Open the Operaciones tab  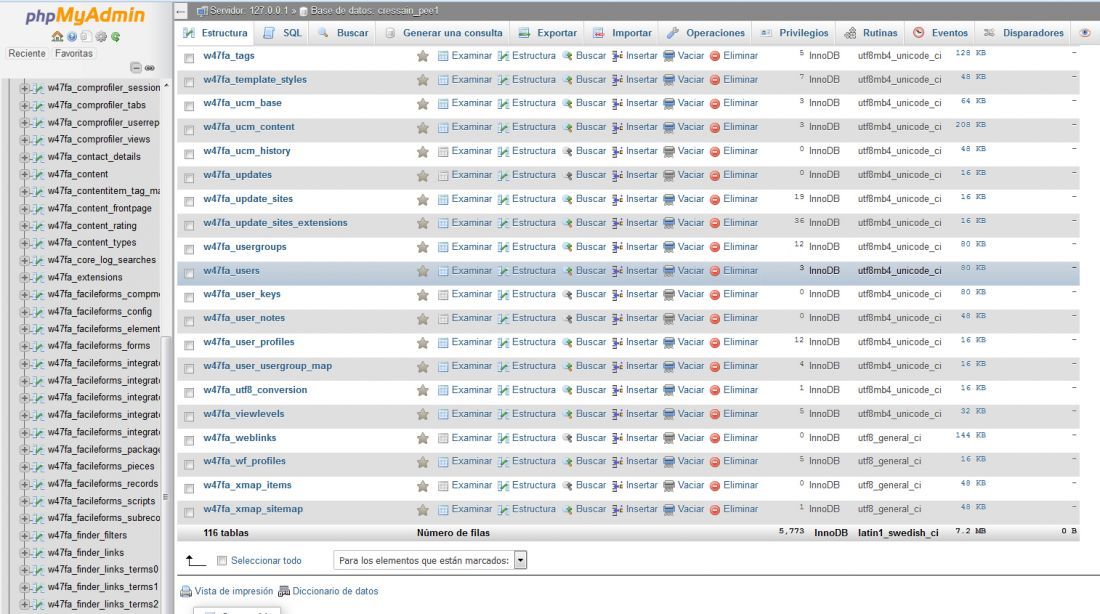tap(706, 33)
